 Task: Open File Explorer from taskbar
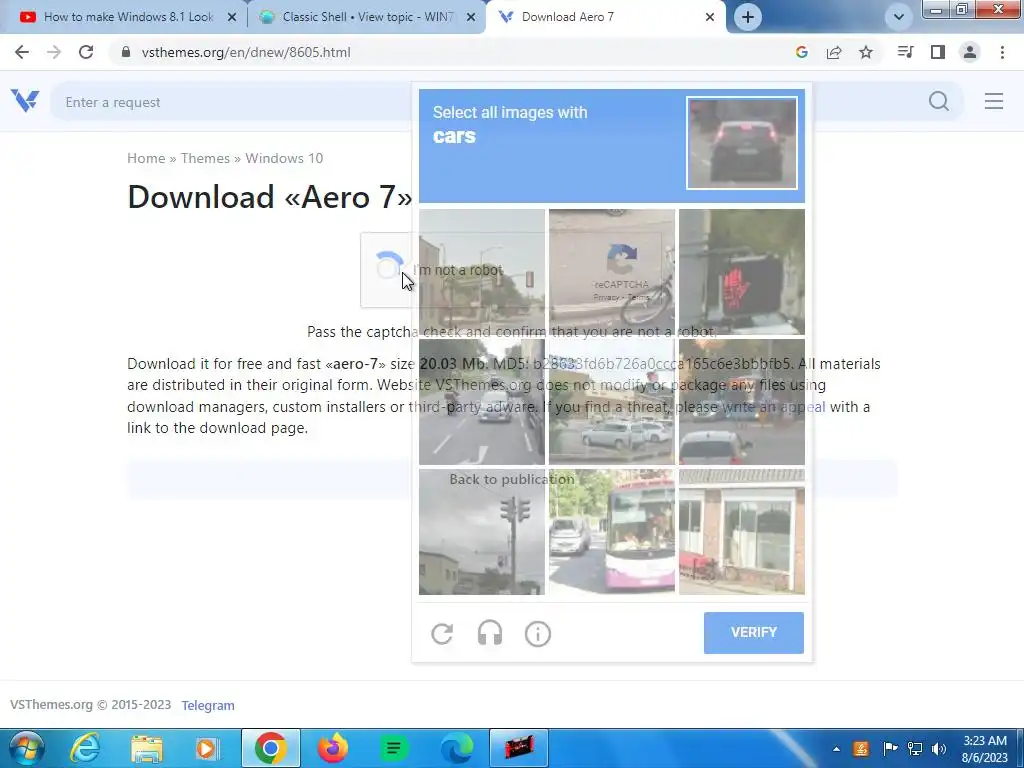146,748
